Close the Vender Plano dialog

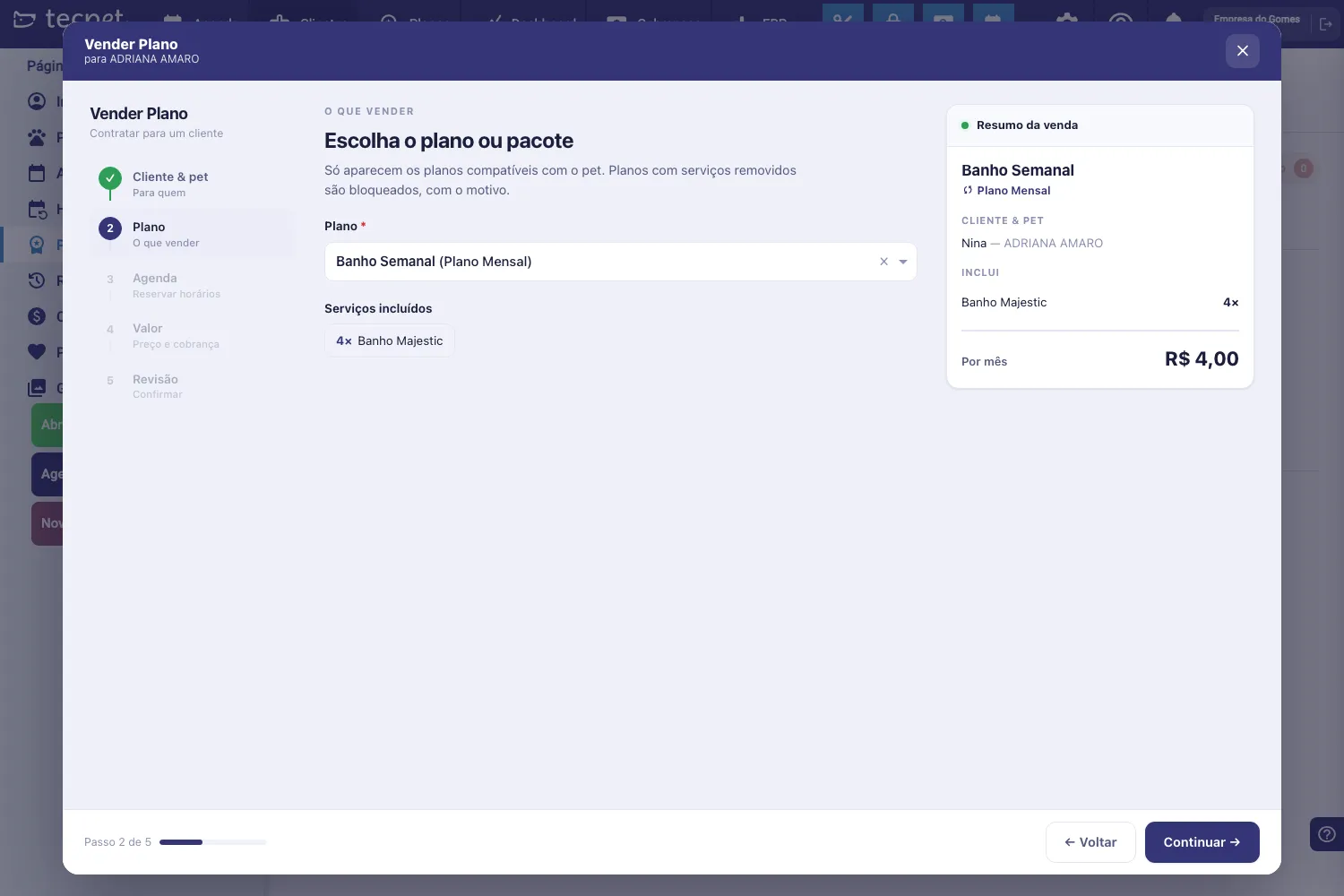coord(1242,51)
